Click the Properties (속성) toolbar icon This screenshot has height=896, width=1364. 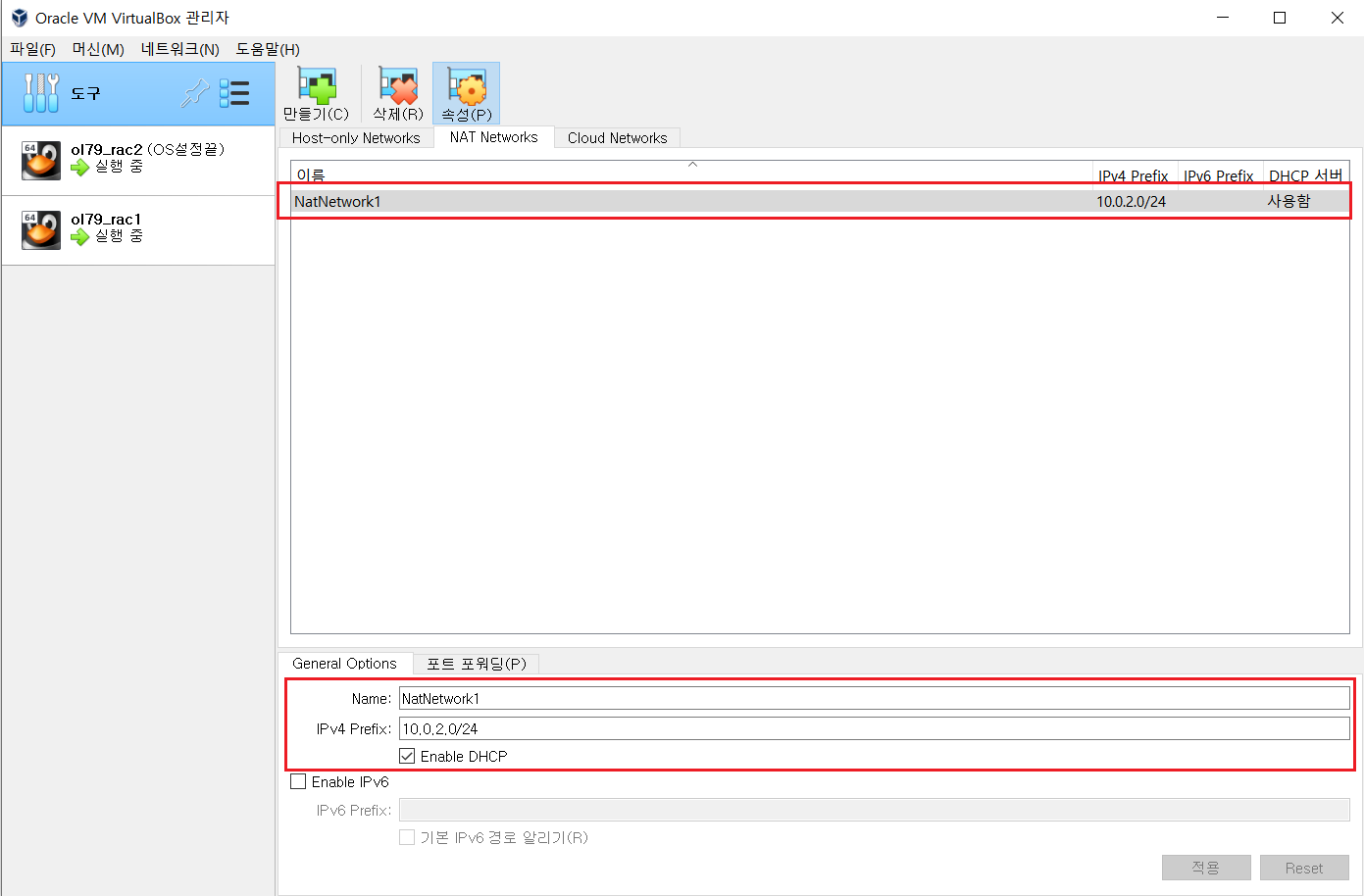(467, 86)
